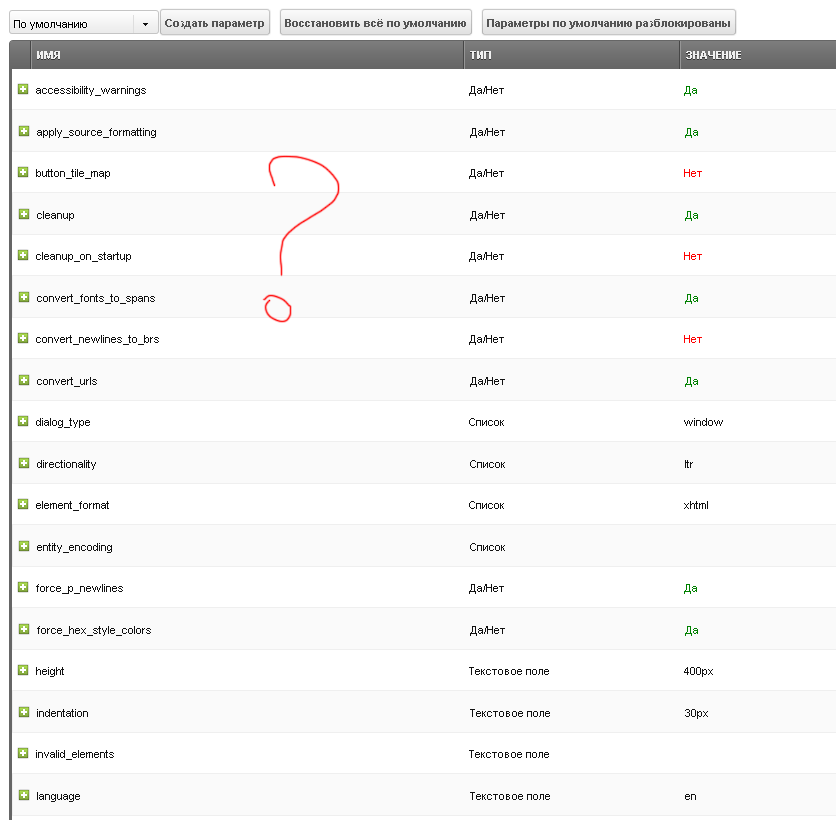
Task: Expand the apply_source_formatting row plus icon
Action: pyautogui.click(x=24, y=131)
